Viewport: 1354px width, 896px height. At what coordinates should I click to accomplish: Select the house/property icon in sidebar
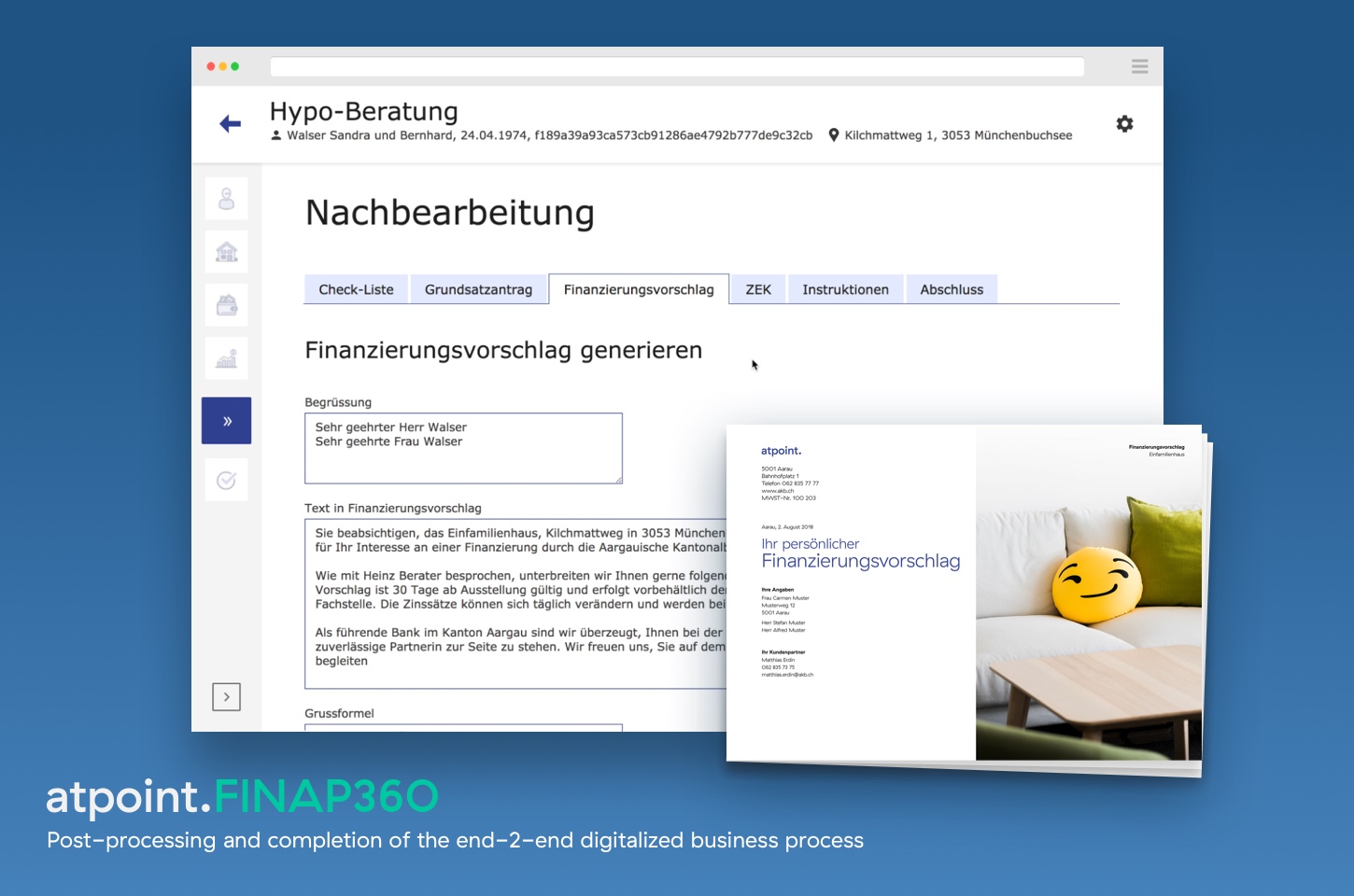pos(227,252)
